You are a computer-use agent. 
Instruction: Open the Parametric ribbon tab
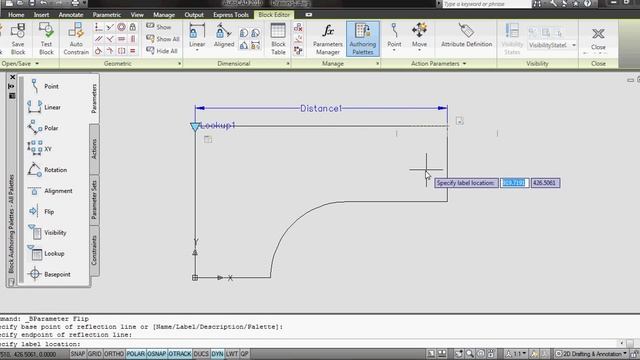107,15
